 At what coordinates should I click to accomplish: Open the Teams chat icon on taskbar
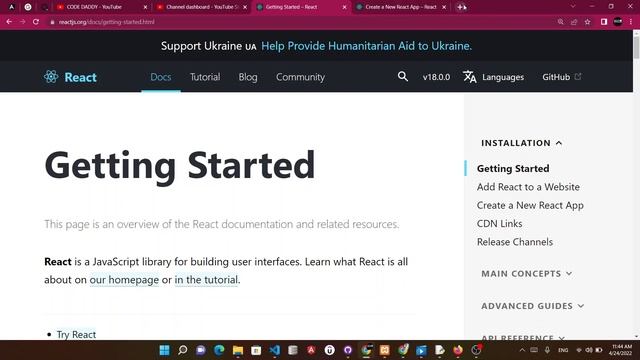(x=201, y=350)
